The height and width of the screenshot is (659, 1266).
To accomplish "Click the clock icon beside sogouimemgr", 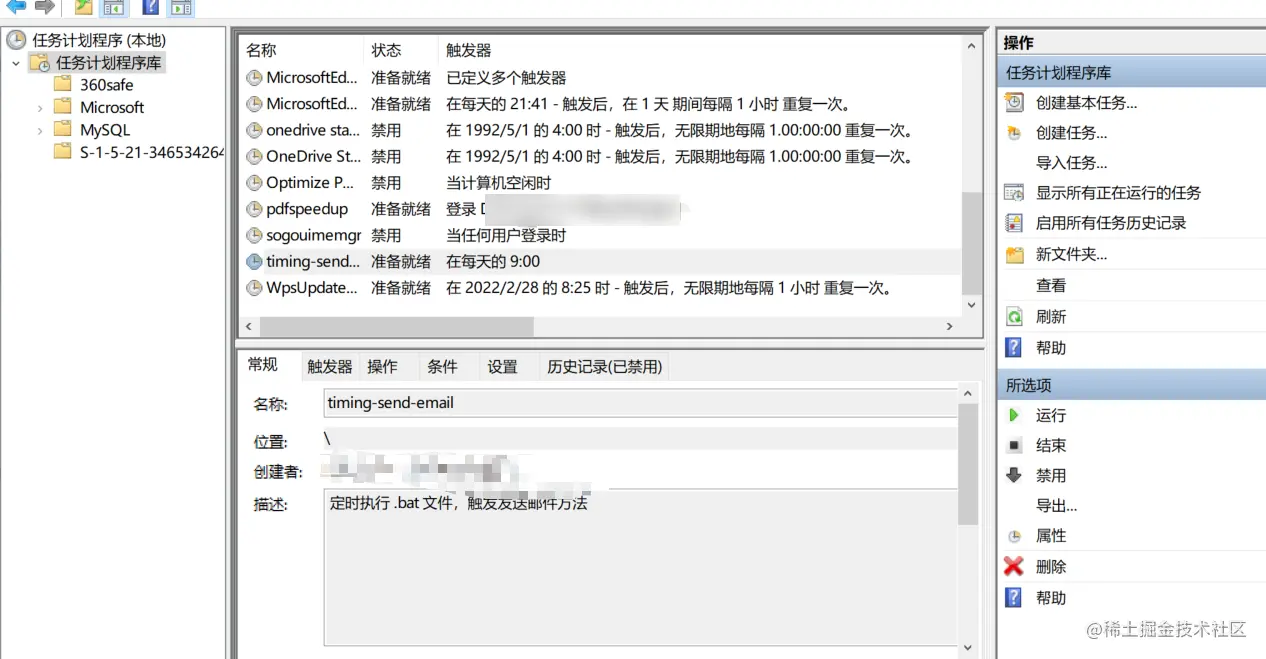I will pos(254,235).
